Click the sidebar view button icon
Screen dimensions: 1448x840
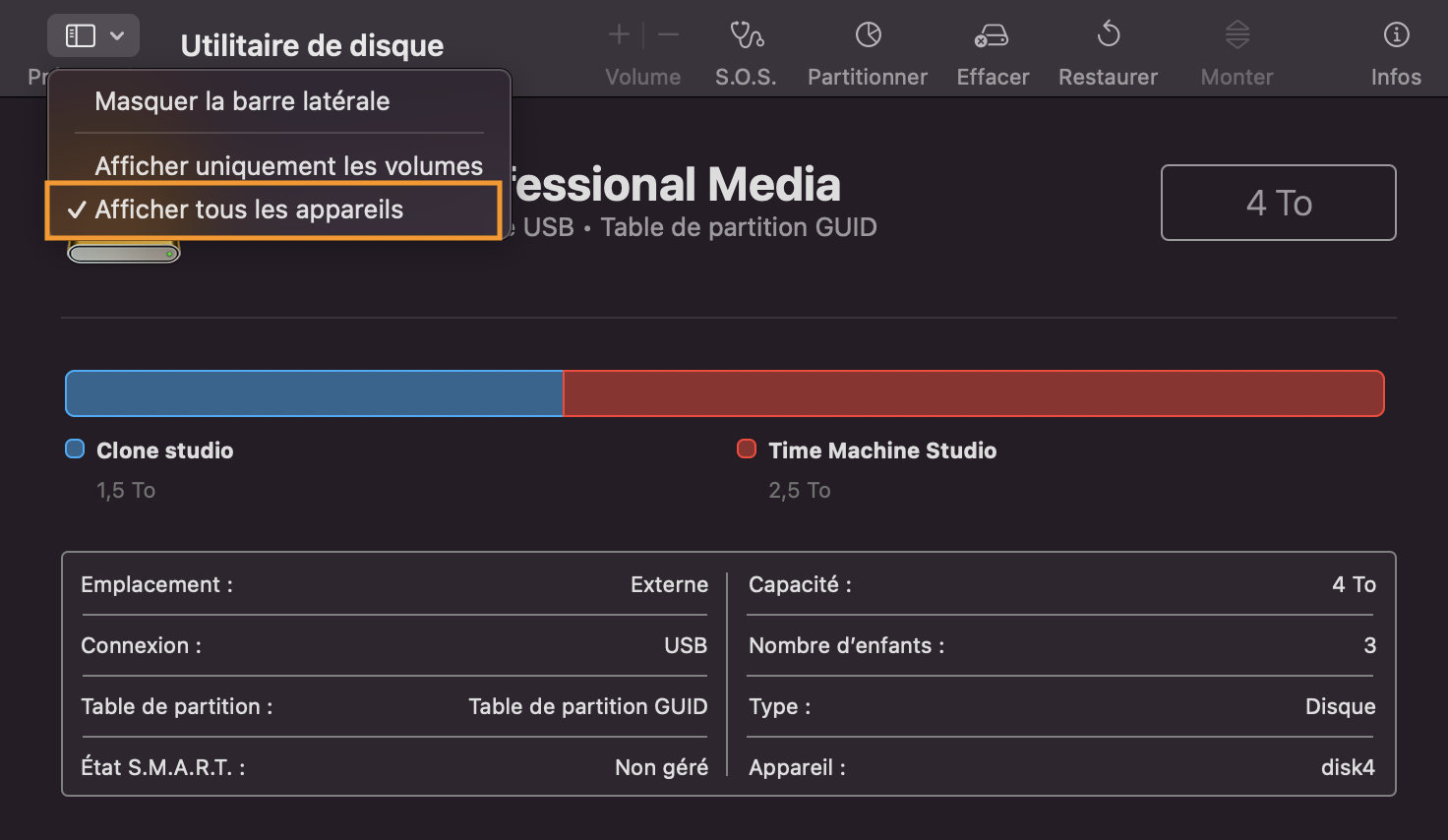(81, 36)
